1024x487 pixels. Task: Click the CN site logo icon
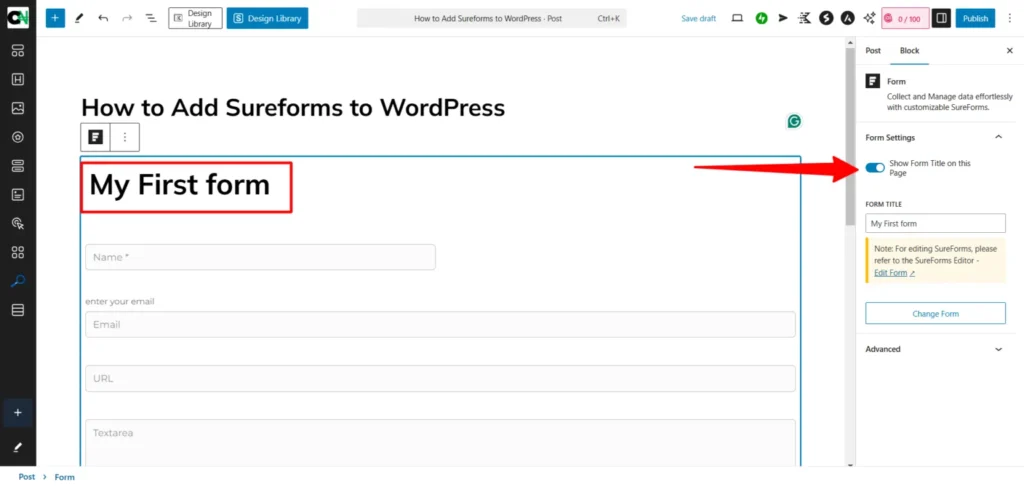point(18,18)
